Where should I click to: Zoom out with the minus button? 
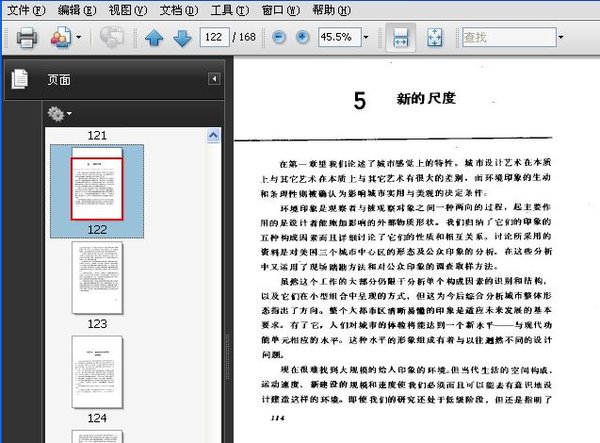click(x=279, y=37)
